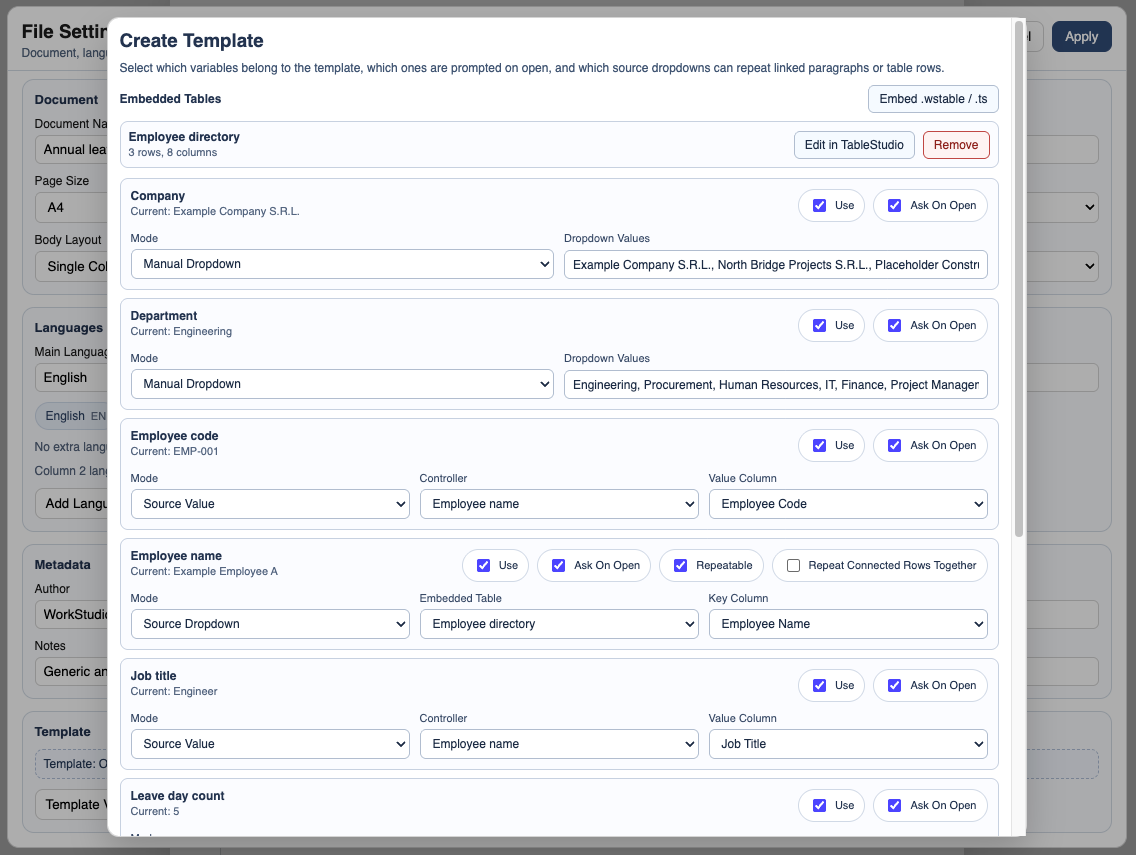Toggle Use checkbox for Employee code

click(x=819, y=446)
